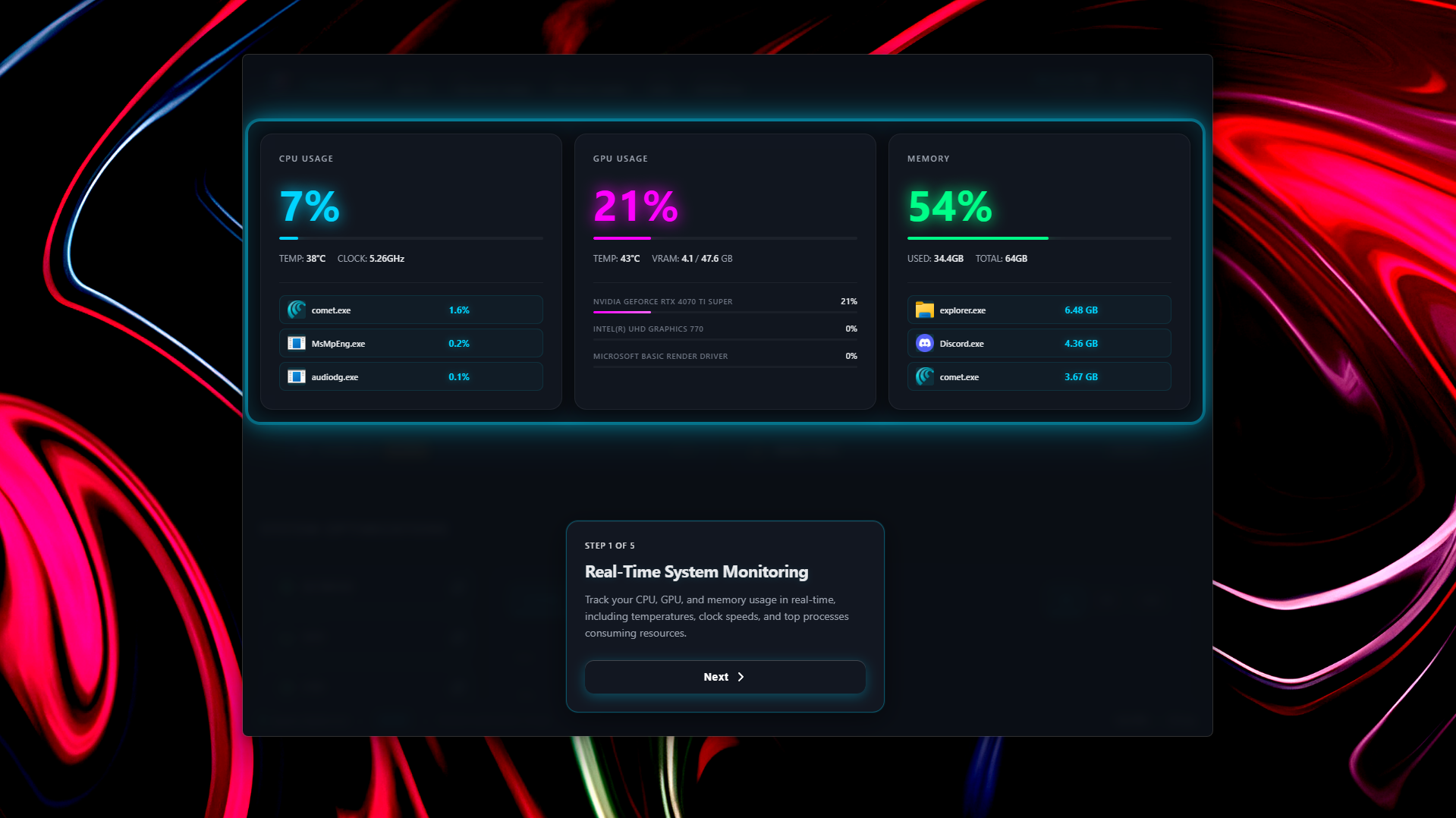Click the Discord.exe app icon

(x=923, y=343)
